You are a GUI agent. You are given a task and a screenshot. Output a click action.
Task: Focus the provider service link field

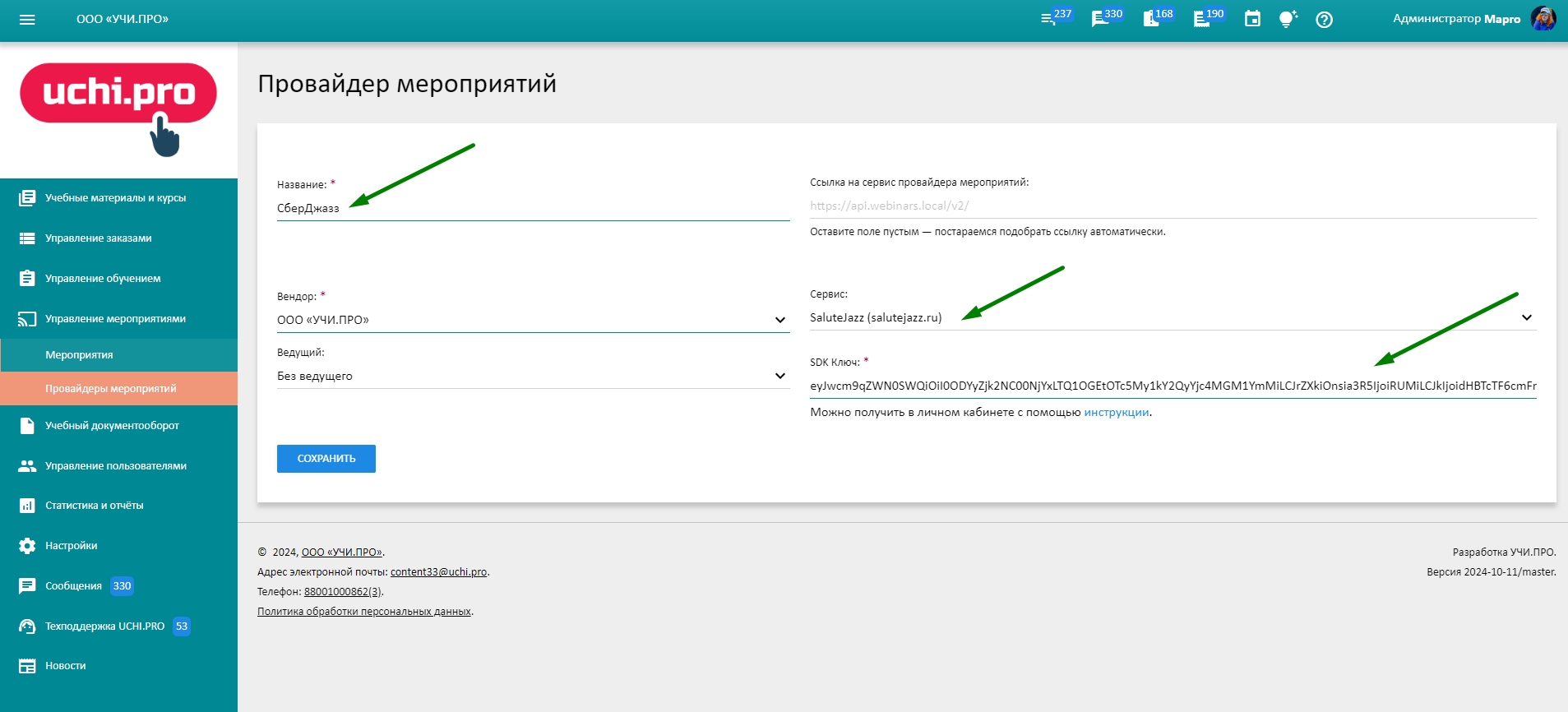click(x=1173, y=206)
